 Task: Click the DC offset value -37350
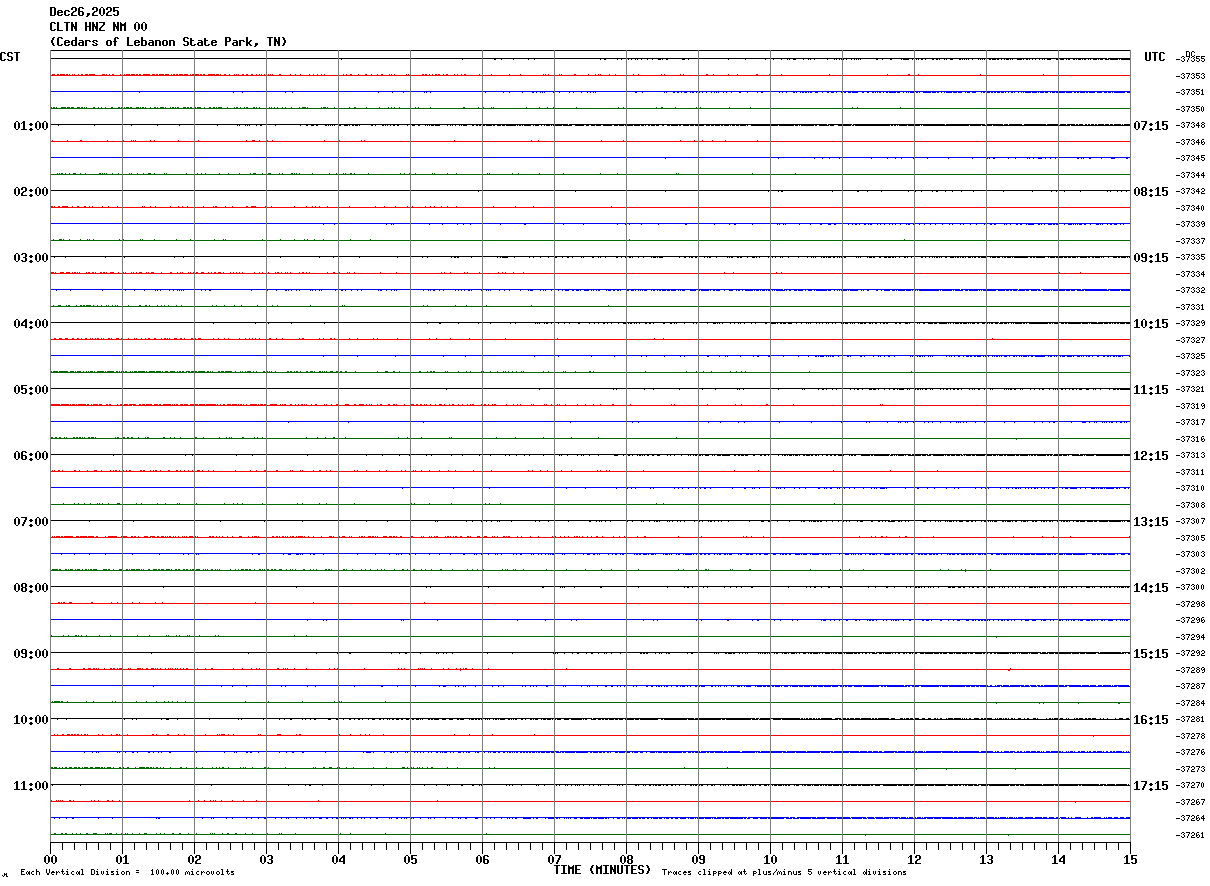tap(1190, 109)
